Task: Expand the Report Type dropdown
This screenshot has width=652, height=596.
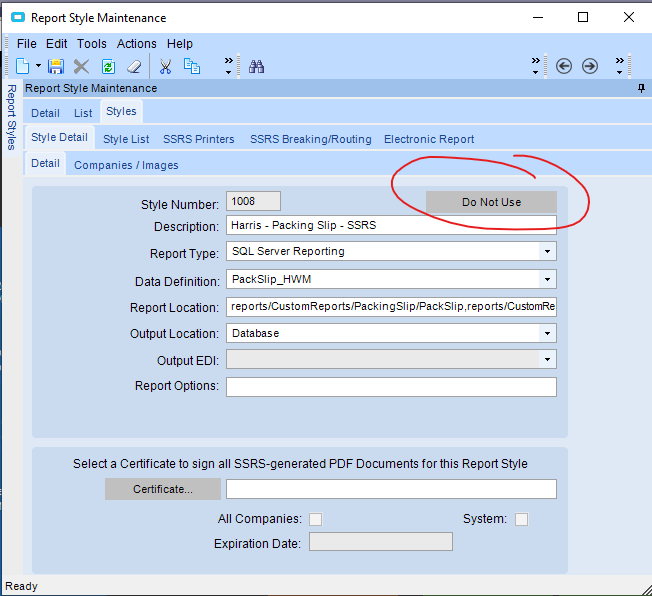Action: tap(547, 251)
